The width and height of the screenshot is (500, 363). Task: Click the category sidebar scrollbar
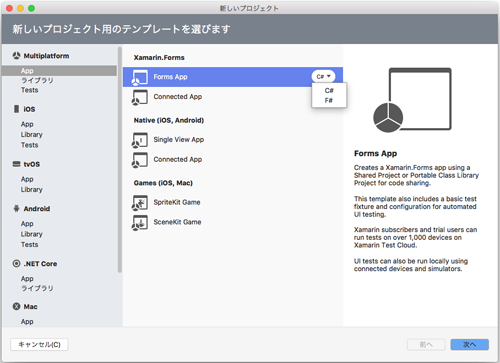tap(120, 160)
